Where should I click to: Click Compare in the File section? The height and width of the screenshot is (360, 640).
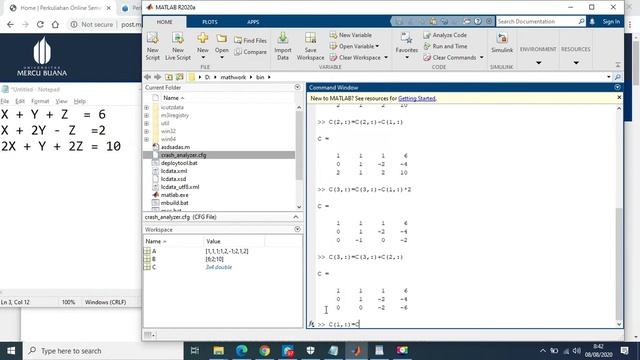[x=251, y=52]
